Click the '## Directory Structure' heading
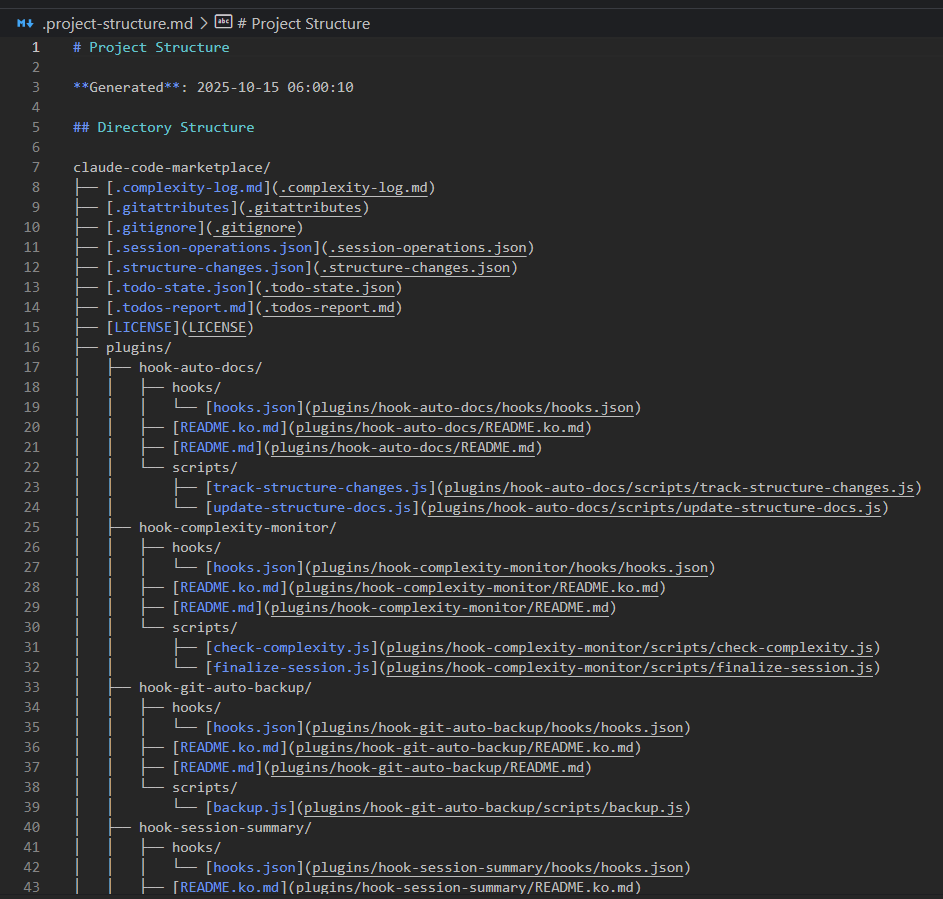The width and height of the screenshot is (943, 899). pyautogui.click(x=164, y=127)
